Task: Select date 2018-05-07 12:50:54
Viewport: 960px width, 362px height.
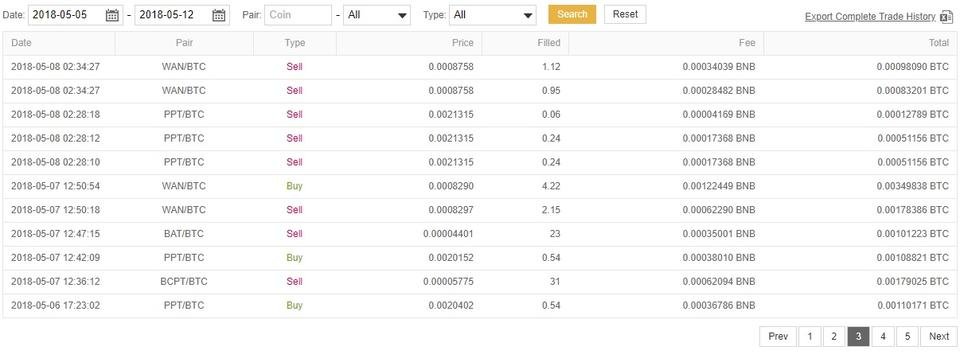Action: click(56, 186)
